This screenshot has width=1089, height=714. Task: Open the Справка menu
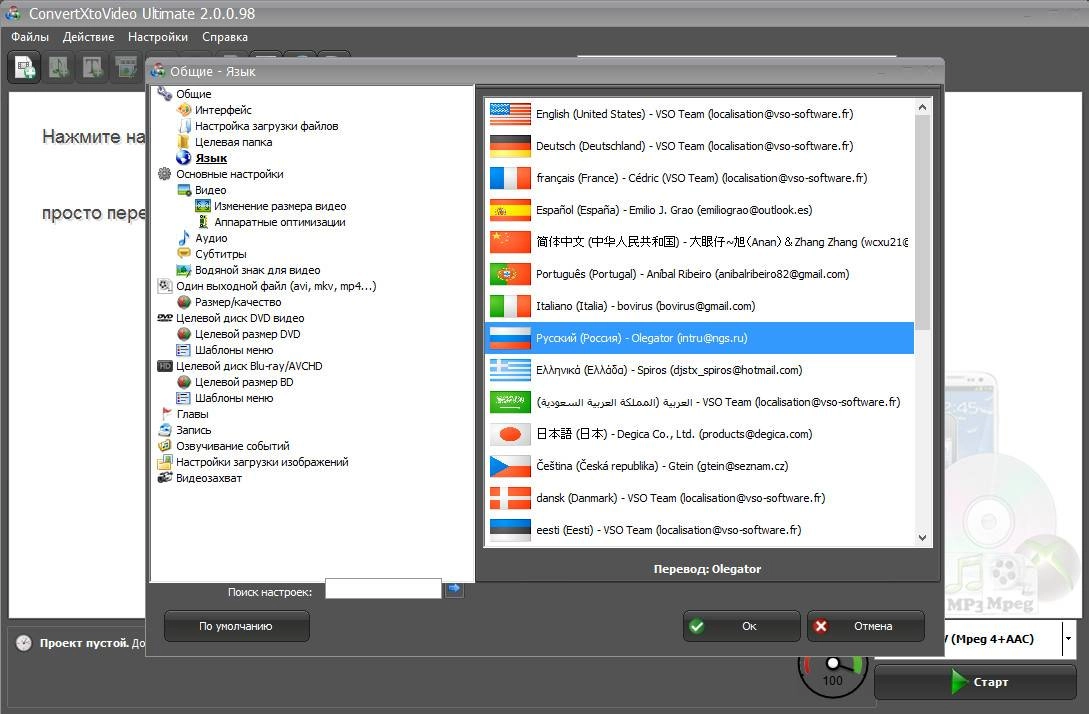pyautogui.click(x=225, y=37)
